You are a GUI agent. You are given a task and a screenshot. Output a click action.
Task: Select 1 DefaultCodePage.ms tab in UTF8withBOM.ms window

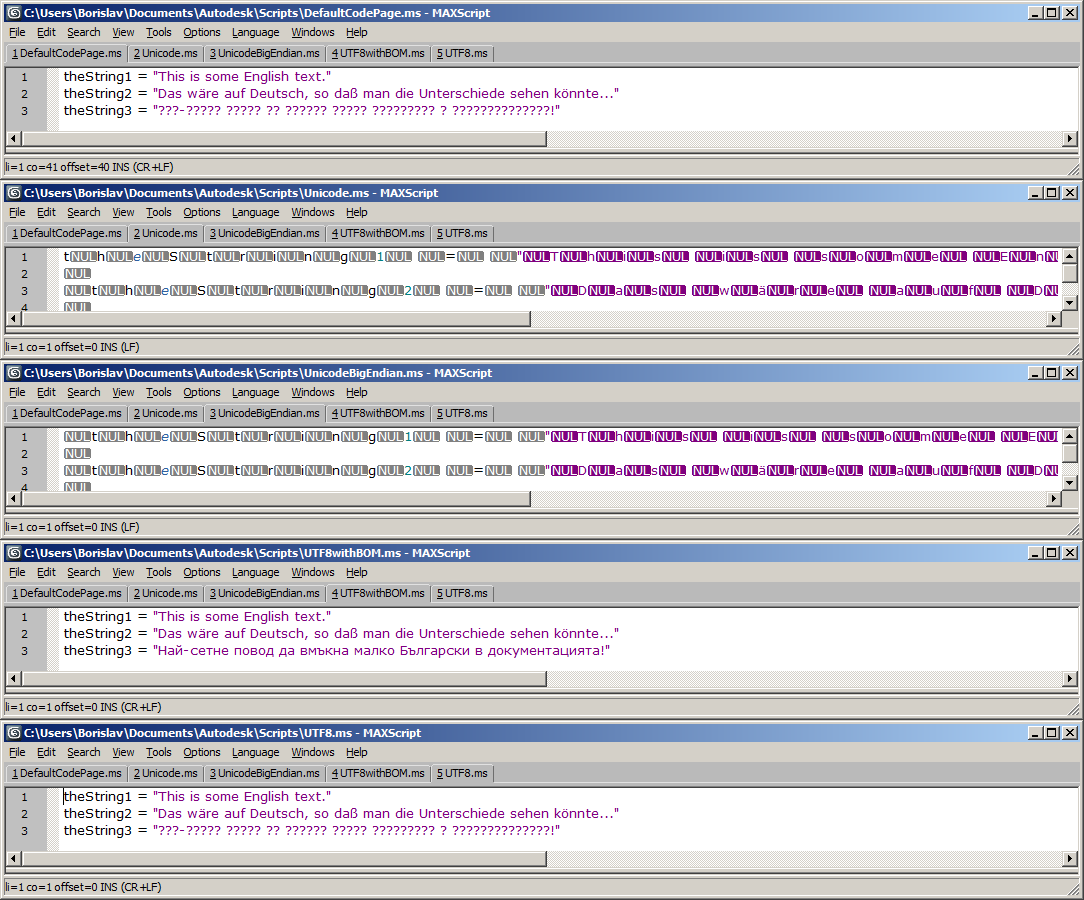66,593
